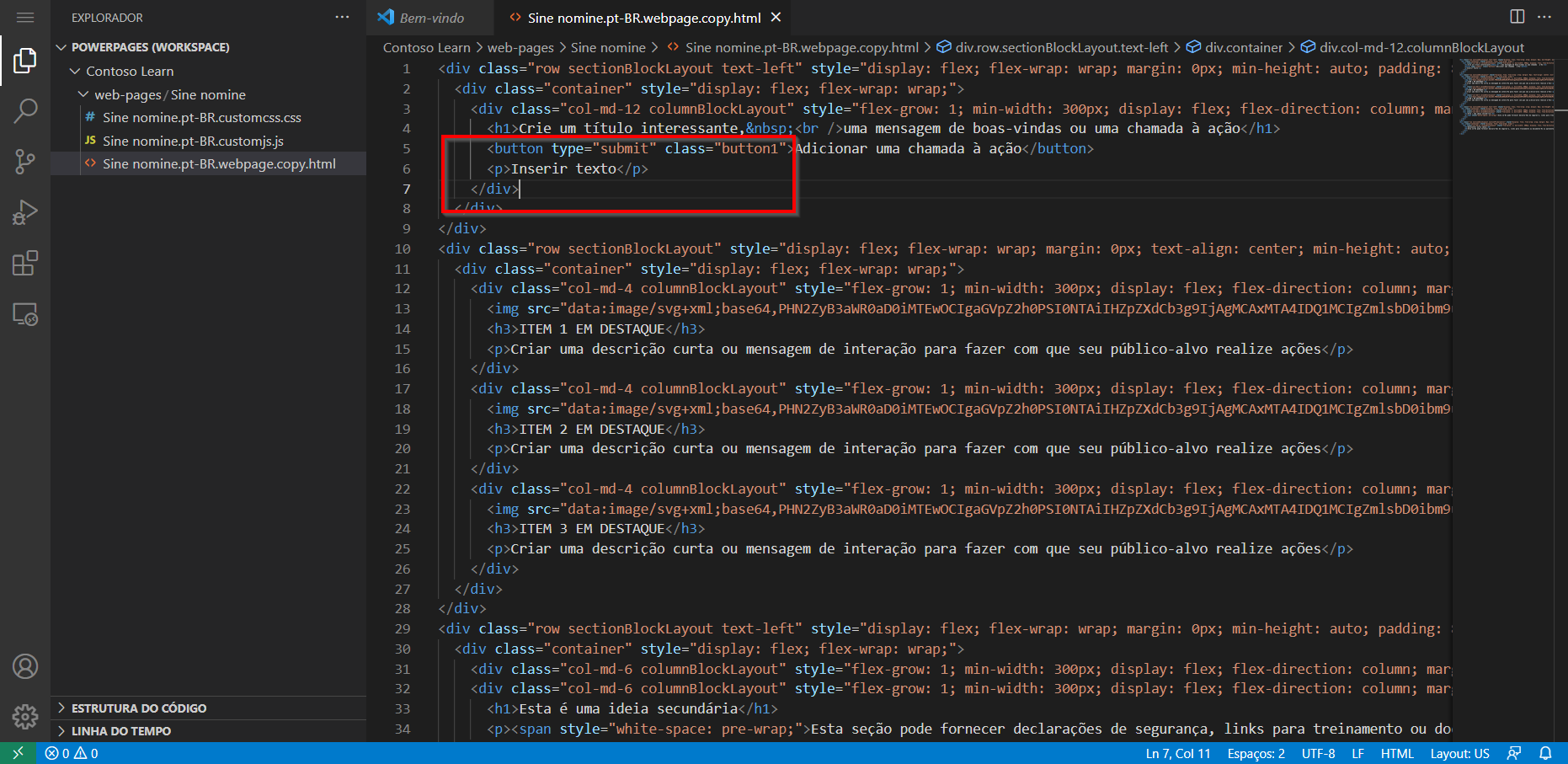
Task: Open the Run and Debug view
Action: click(x=26, y=211)
